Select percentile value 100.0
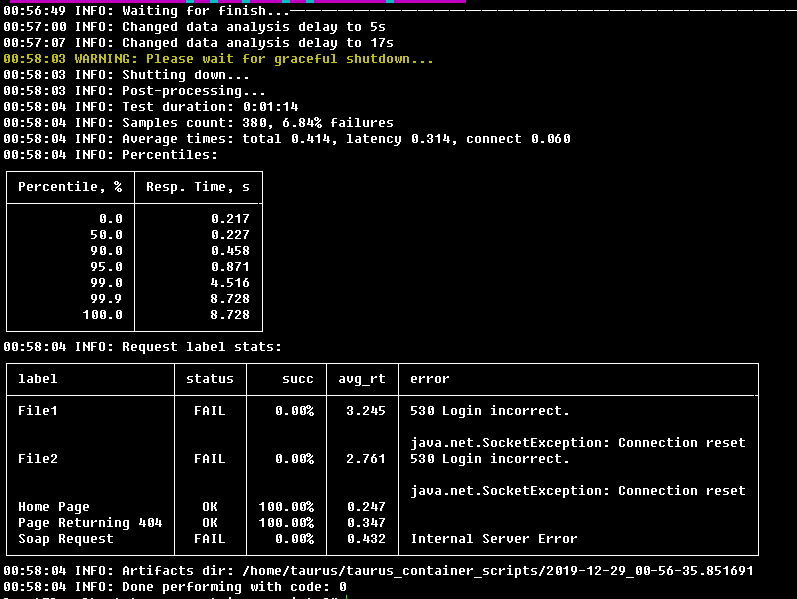The height and width of the screenshot is (599, 797). point(103,315)
